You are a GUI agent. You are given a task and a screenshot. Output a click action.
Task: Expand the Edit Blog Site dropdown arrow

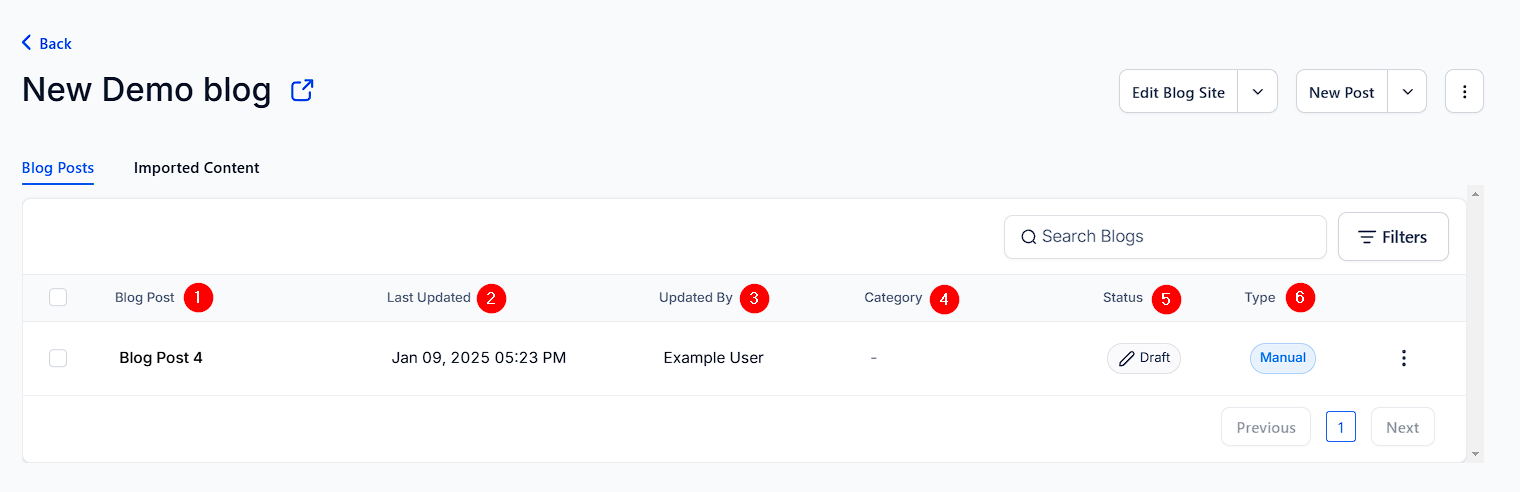coord(1258,92)
